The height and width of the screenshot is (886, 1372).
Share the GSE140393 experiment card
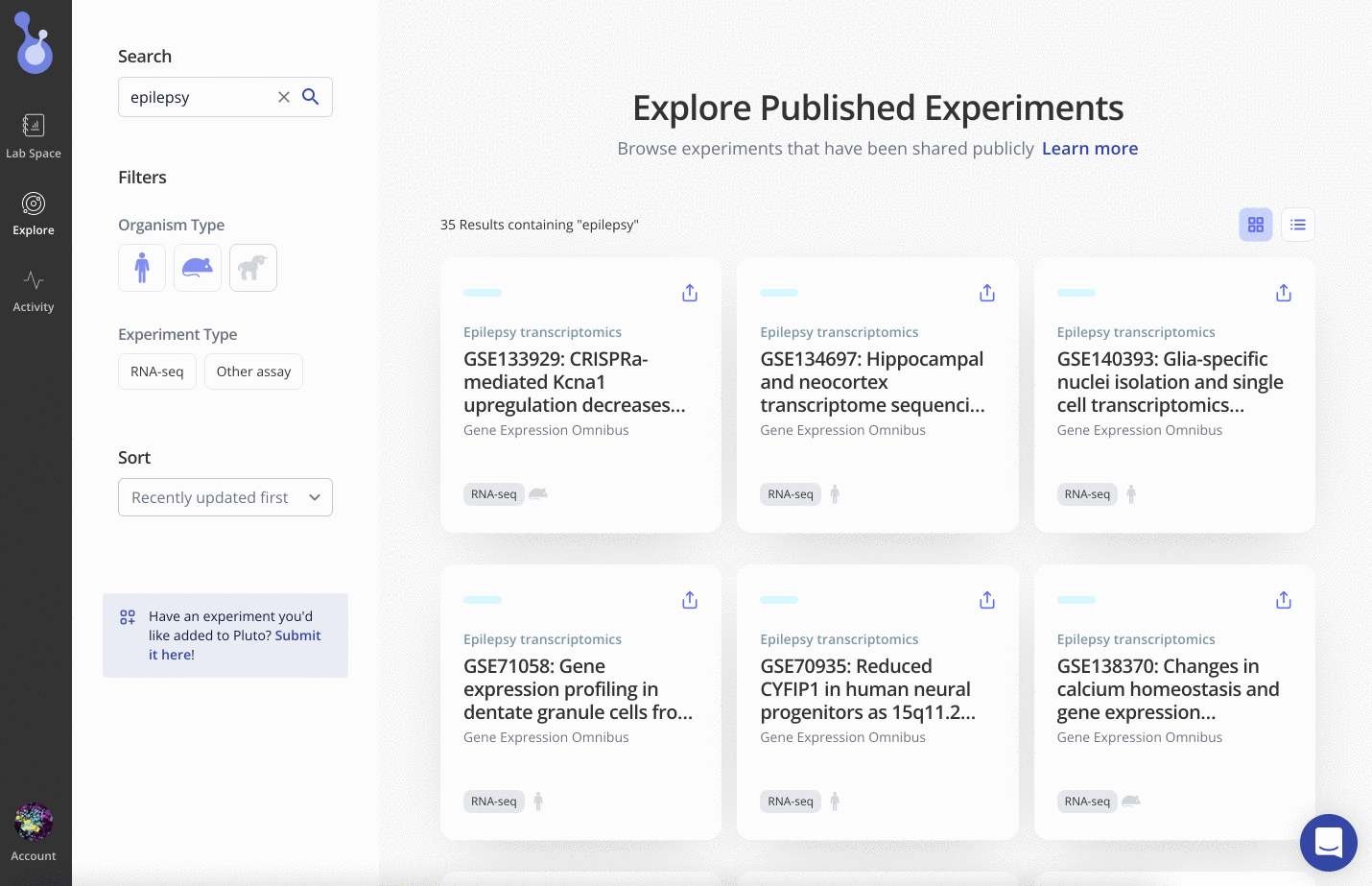pyautogui.click(x=1283, y=293)
